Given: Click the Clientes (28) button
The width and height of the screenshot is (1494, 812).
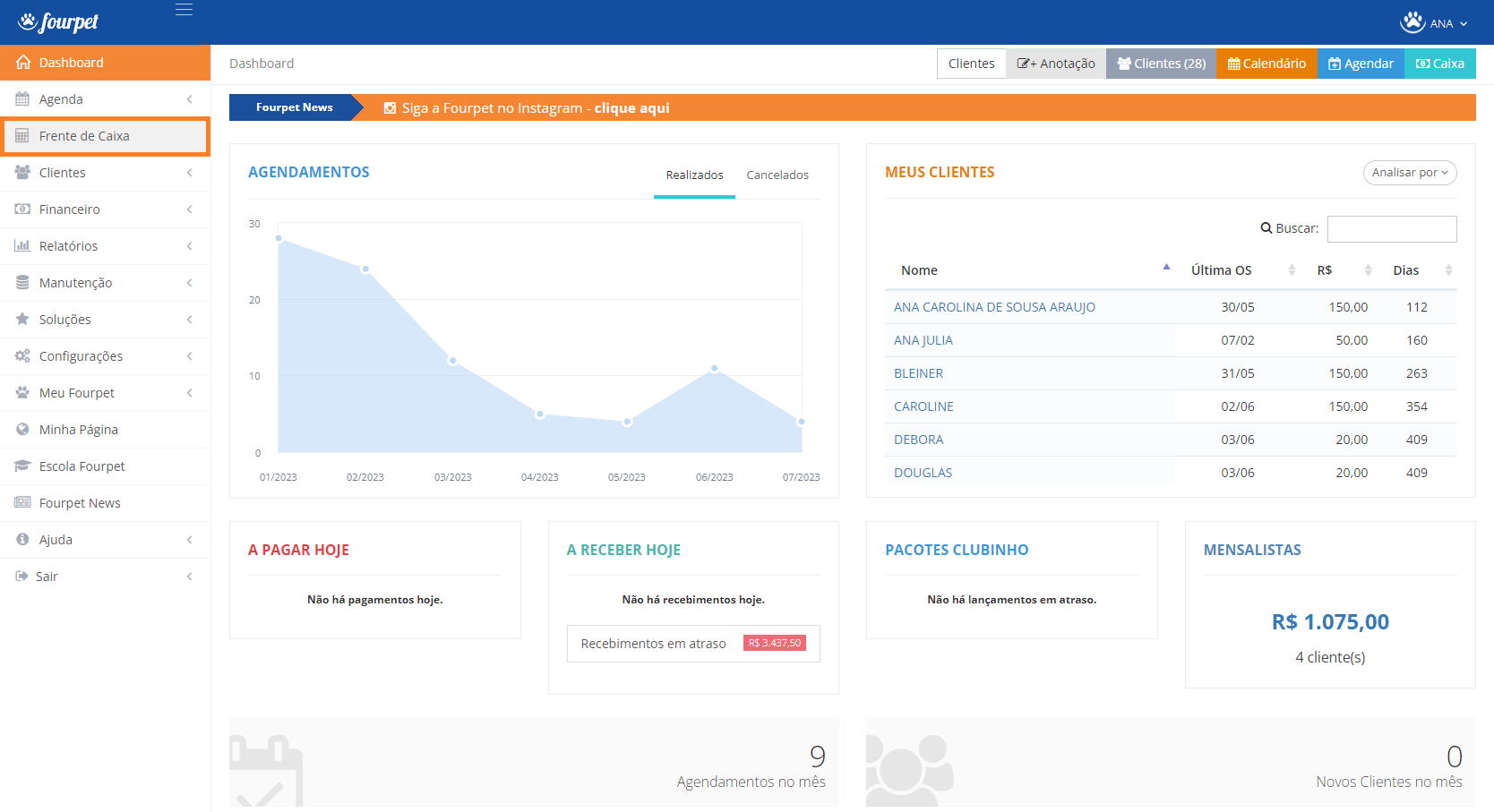Looking at the screenshot, I should point(1161,64).
